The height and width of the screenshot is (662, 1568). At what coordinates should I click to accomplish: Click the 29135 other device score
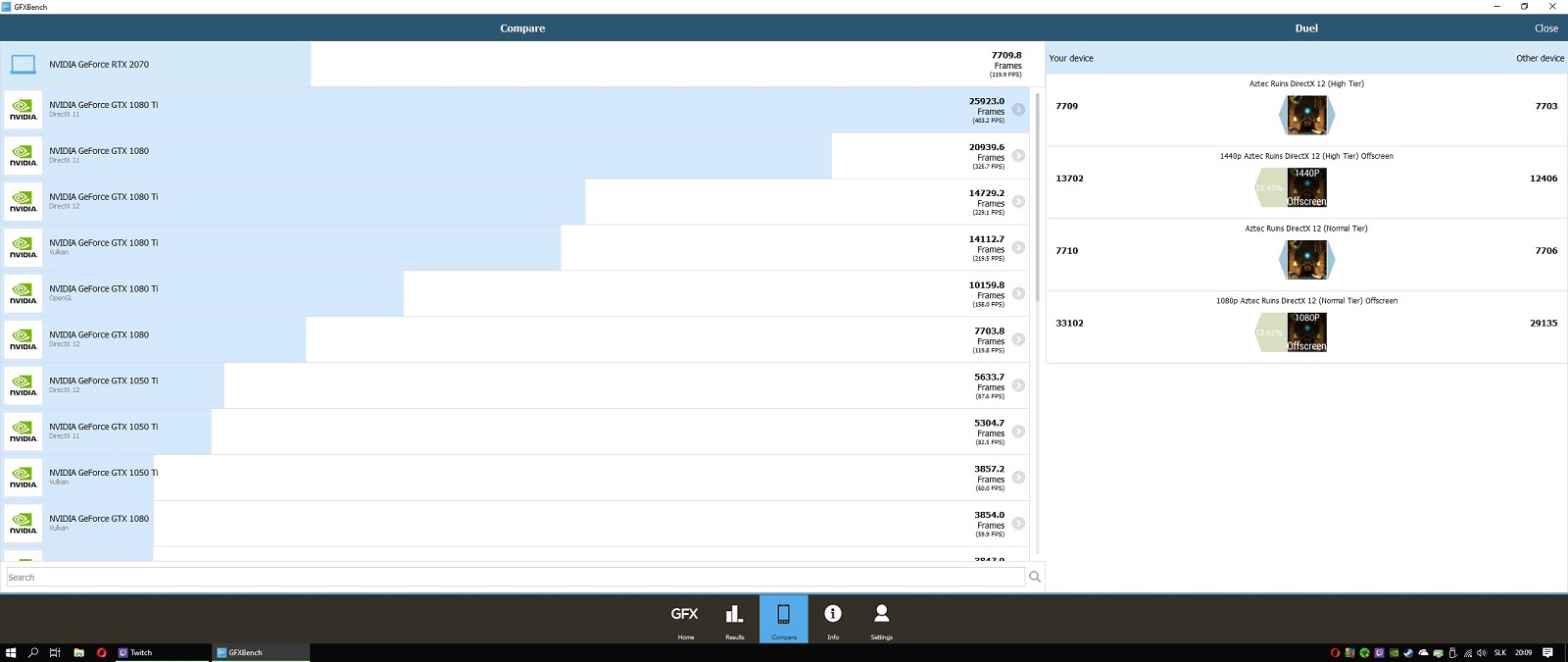(1543, 323)
